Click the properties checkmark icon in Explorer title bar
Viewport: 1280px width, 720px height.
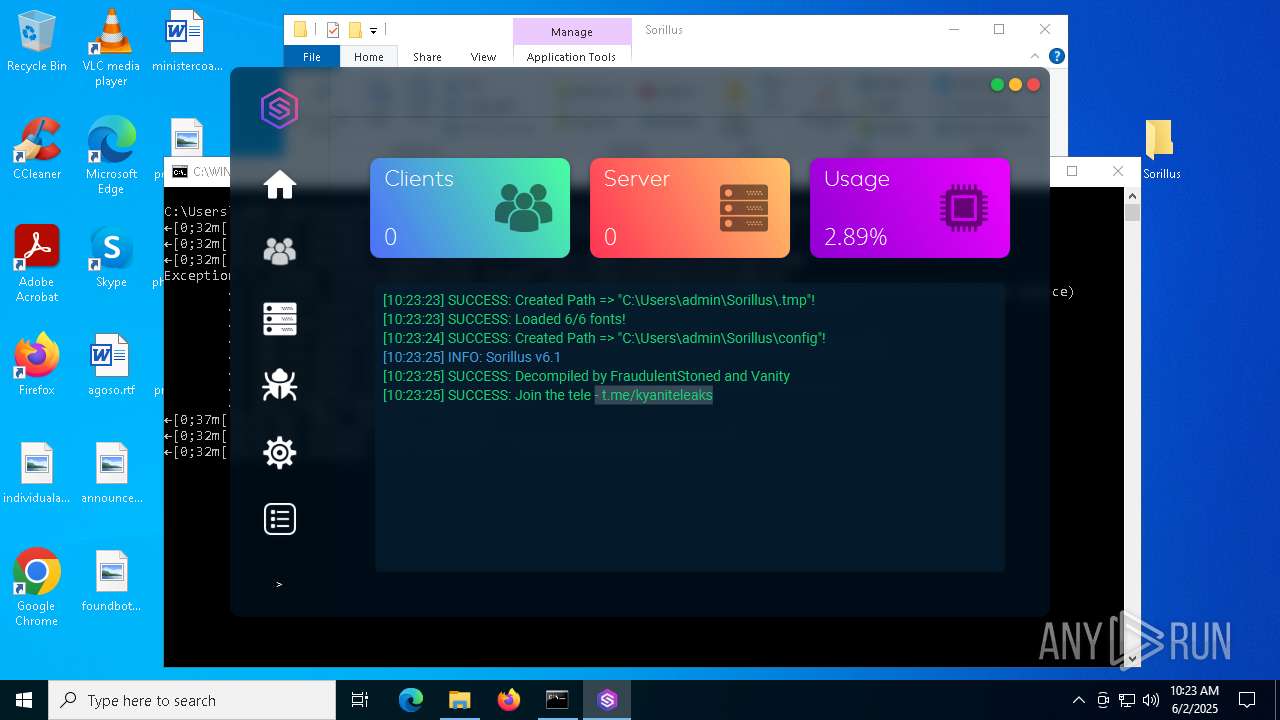click(x=333, y=30)
